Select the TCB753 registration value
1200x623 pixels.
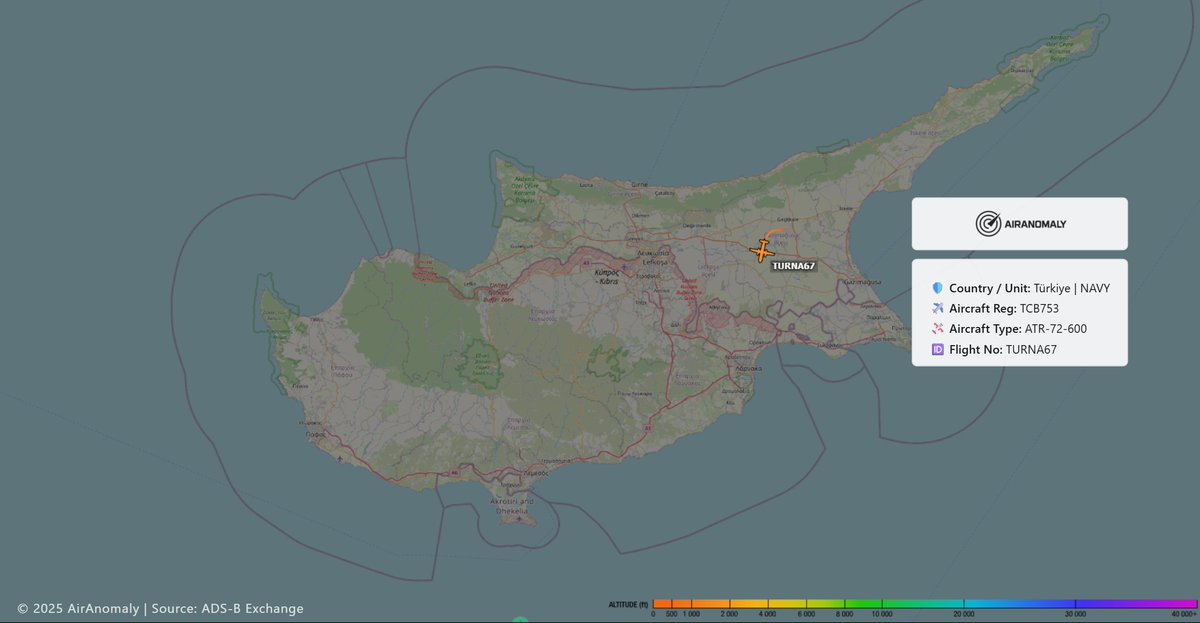(1039, 308)
